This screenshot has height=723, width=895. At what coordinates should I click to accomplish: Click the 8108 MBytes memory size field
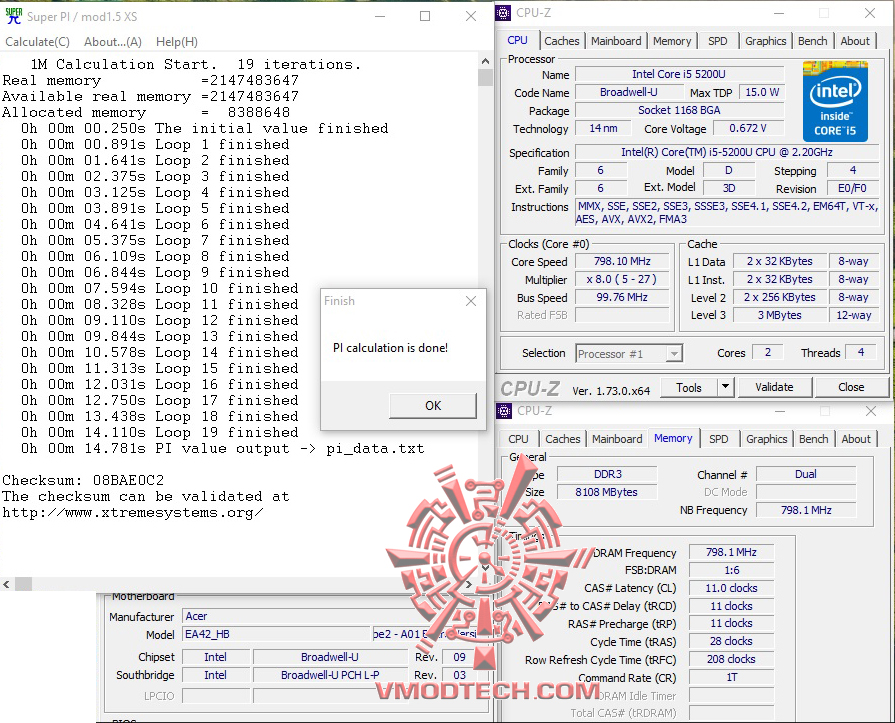click(607, 492)
